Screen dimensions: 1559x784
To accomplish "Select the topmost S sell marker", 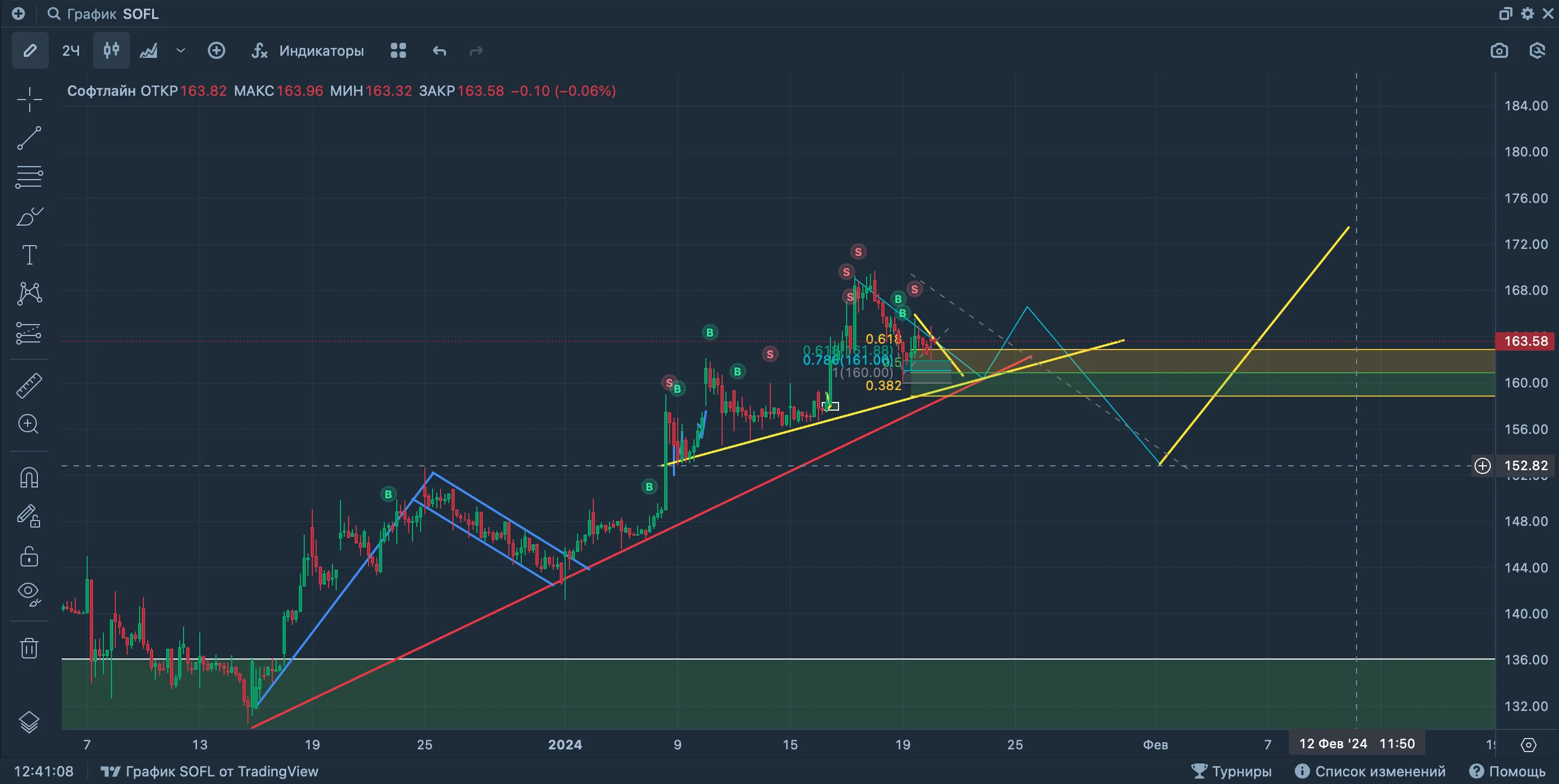I will tap(857, 252).
